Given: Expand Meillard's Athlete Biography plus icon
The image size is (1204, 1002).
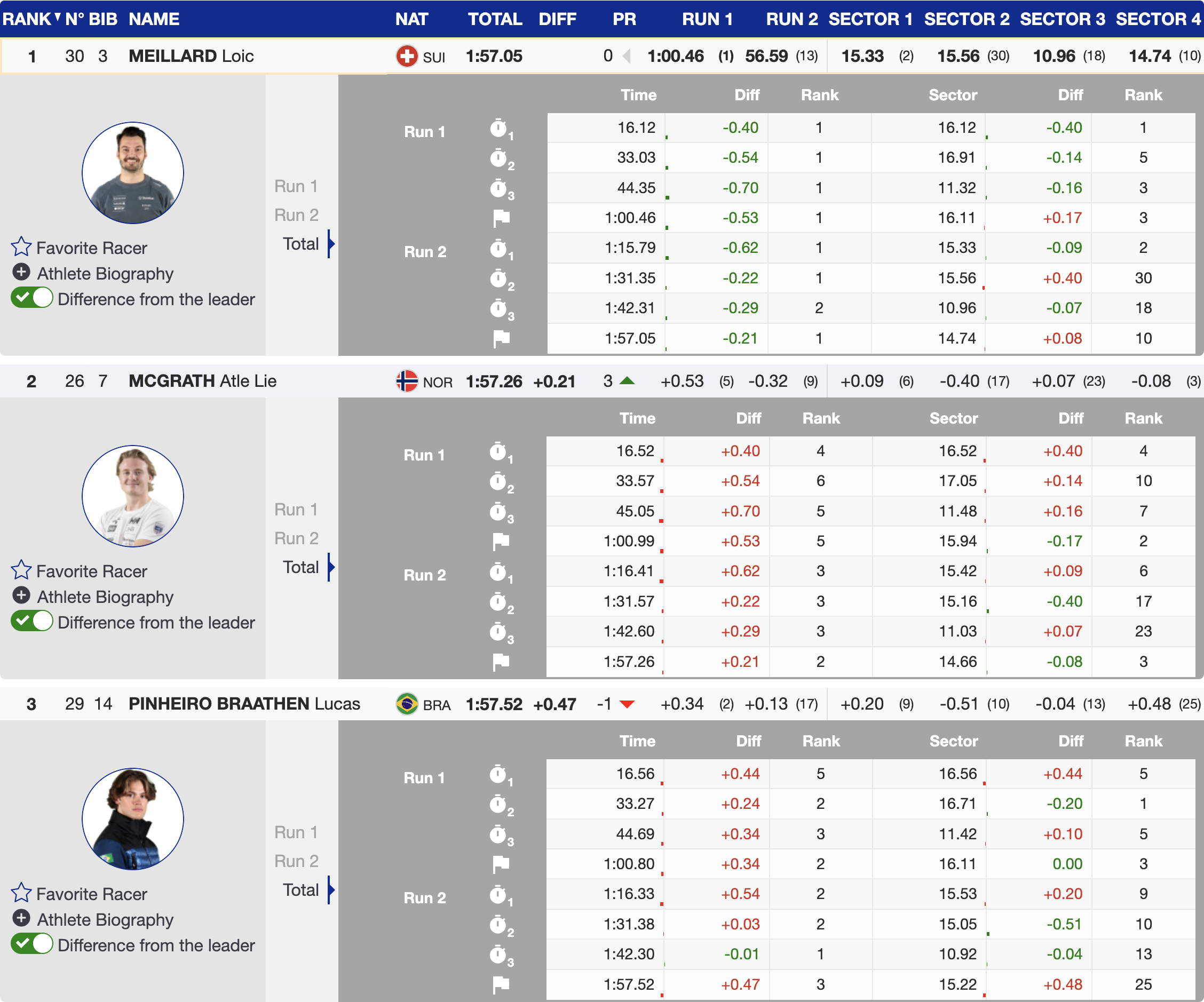Looking at the screenshot, I should click(21, 272).
